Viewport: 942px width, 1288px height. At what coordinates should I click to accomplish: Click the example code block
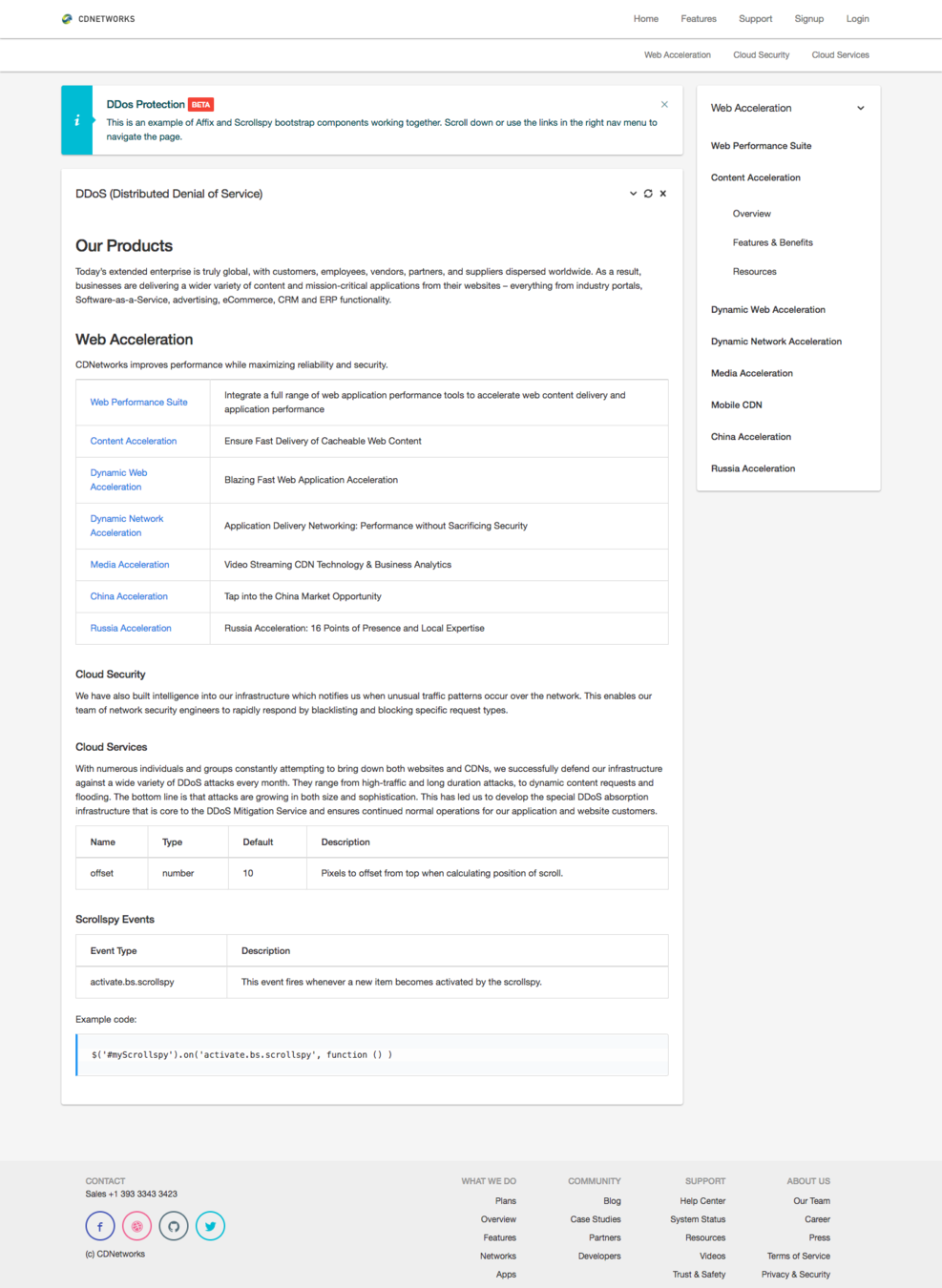[372, 1055]
